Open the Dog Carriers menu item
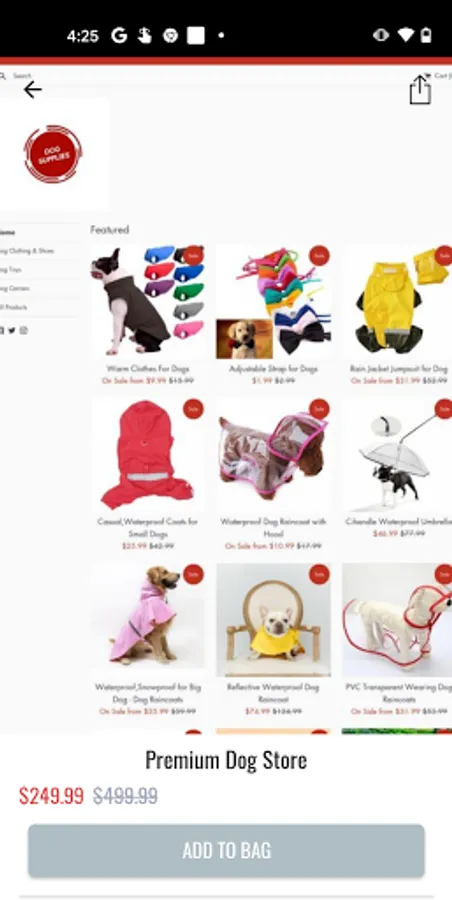Screen dimensions: 452x900 16,288
